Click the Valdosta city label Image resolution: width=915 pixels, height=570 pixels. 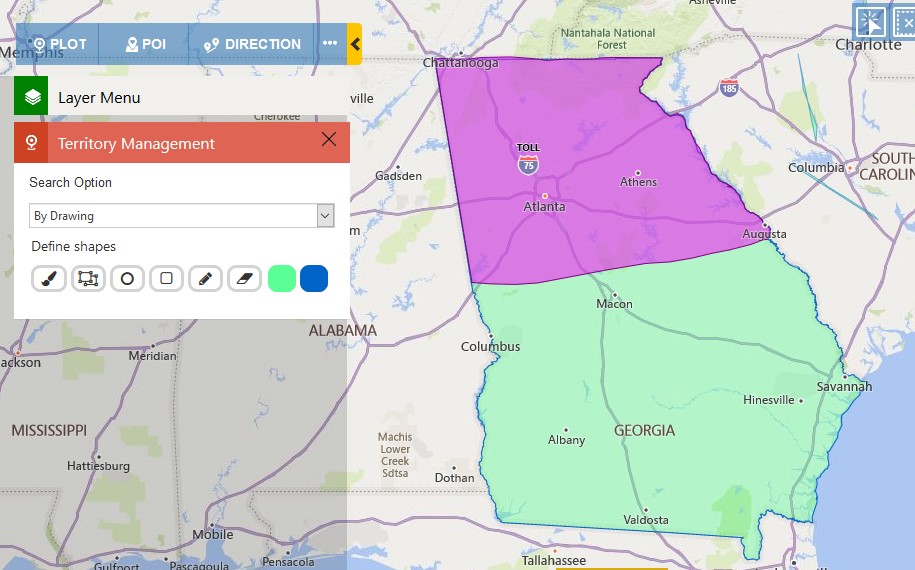pos(645,520)
